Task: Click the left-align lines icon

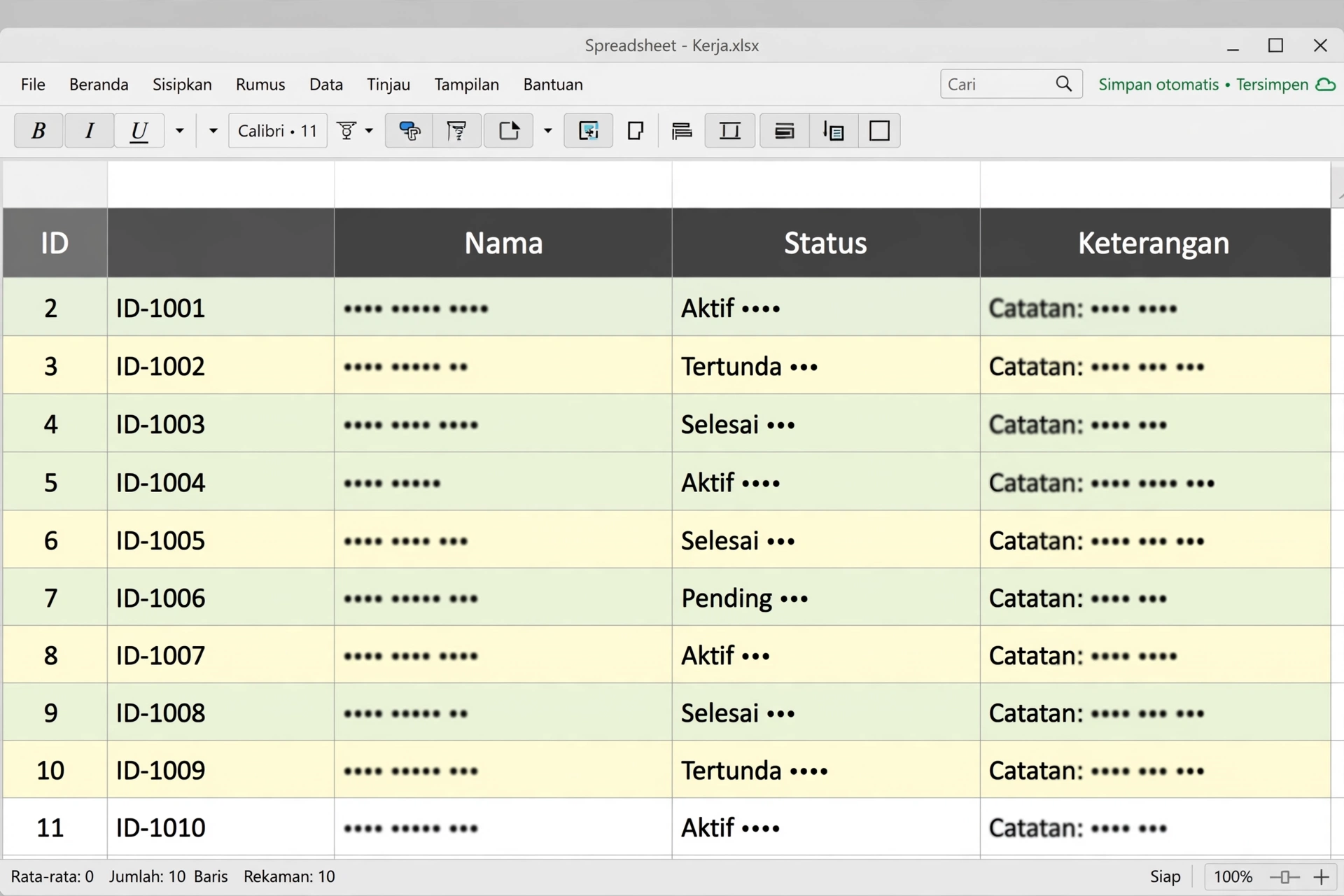Action: point(682,131)
